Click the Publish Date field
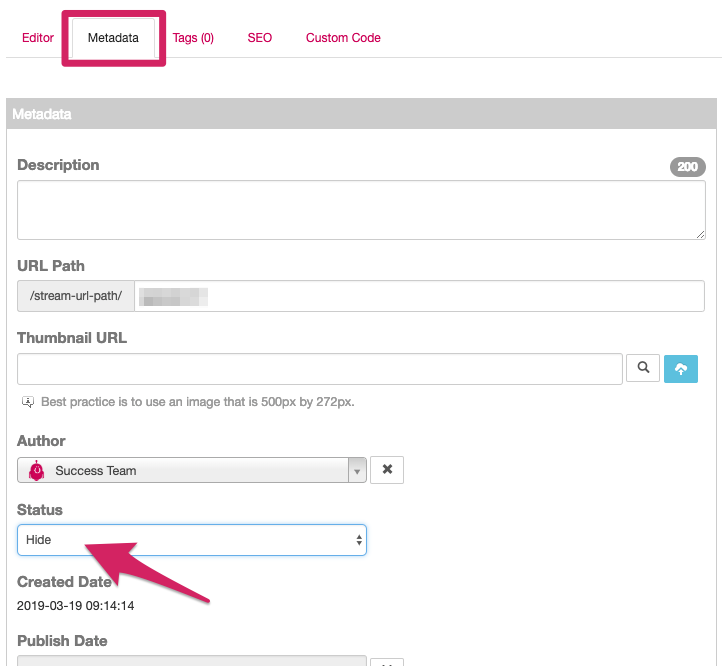Viewport: 722px width, 666px height. click(x=192, y=661)
